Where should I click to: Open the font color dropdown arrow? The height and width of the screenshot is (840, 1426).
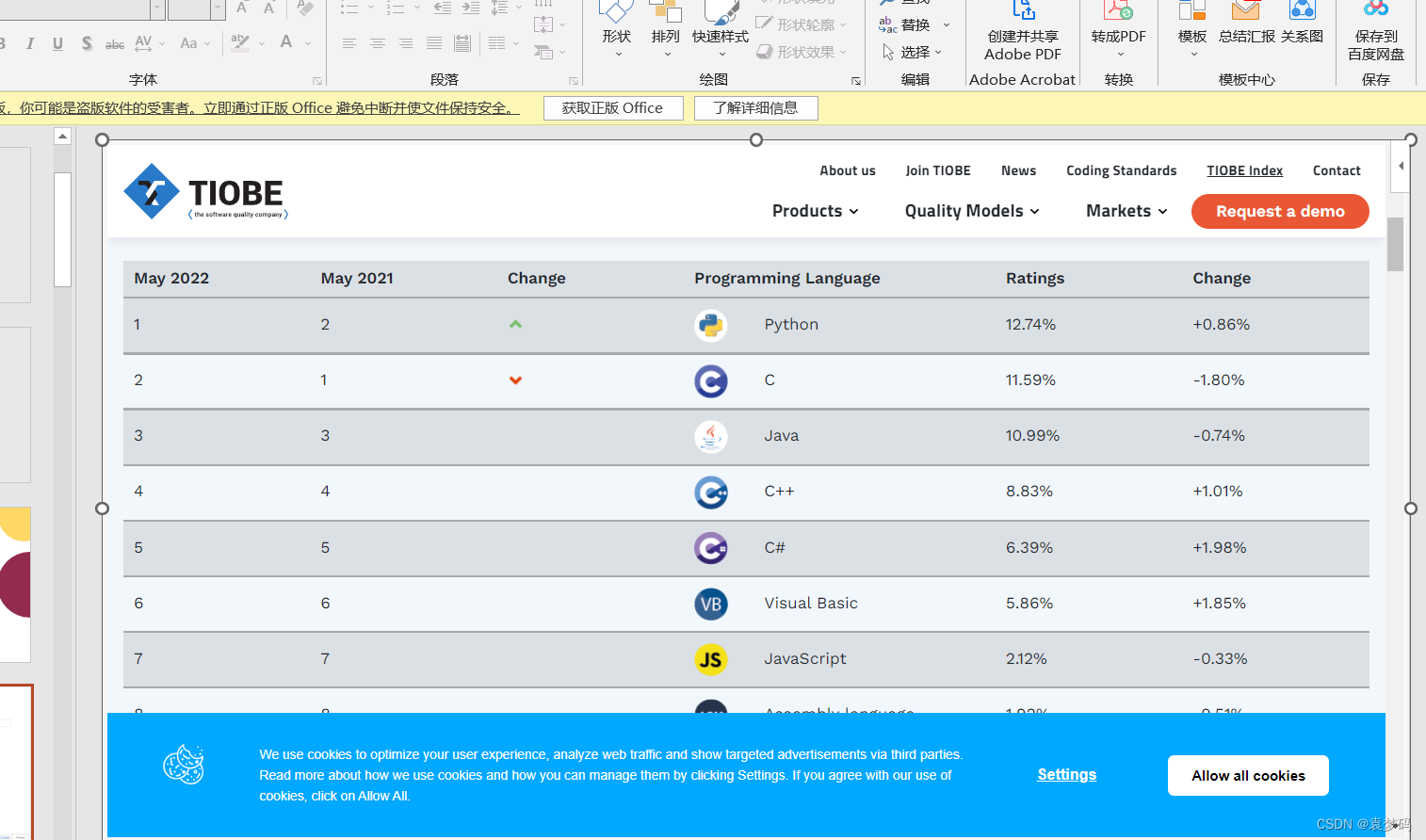click(308, 43)
